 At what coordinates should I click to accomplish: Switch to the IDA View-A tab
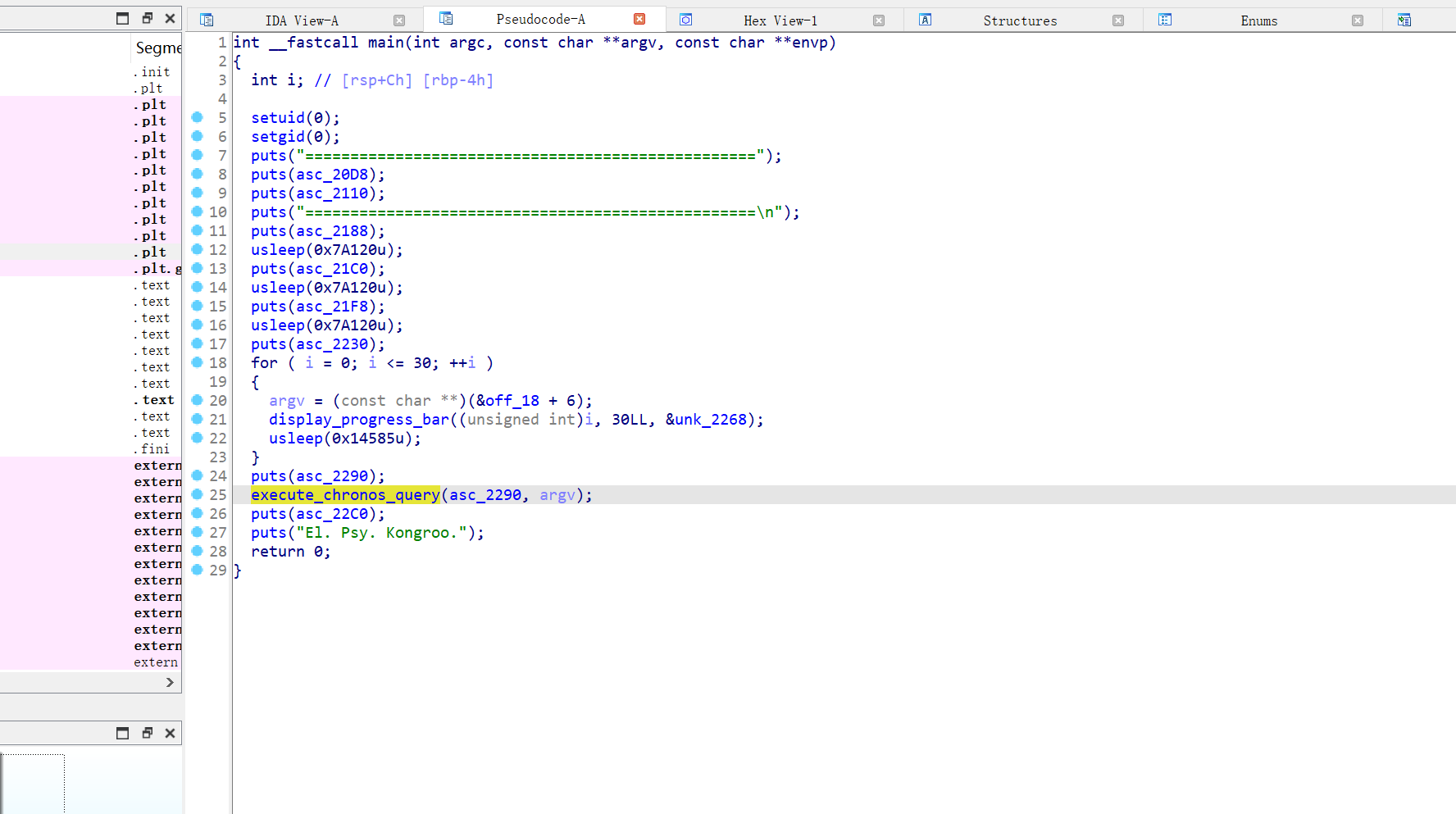point(301,20)
